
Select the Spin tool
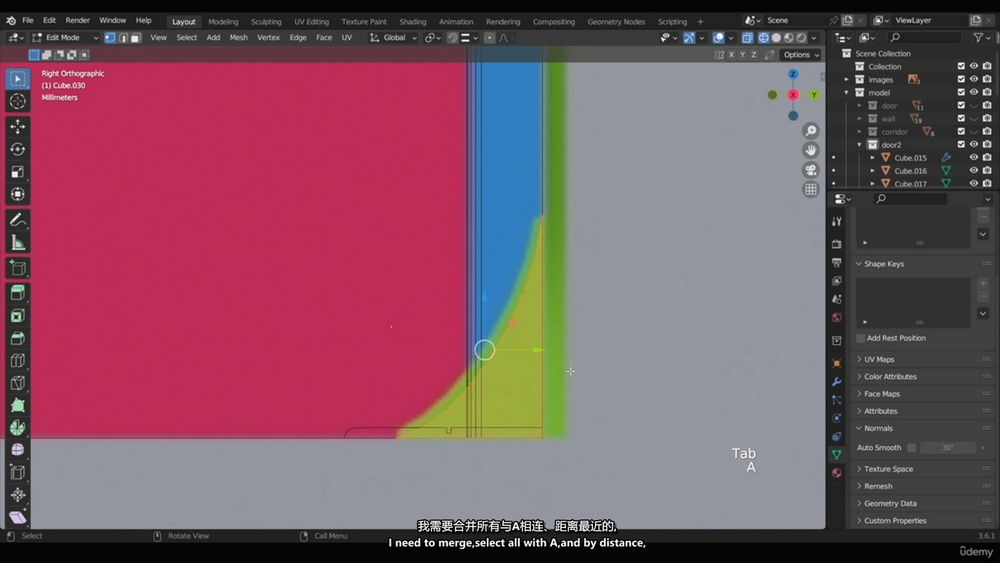(x=17, y=428)
